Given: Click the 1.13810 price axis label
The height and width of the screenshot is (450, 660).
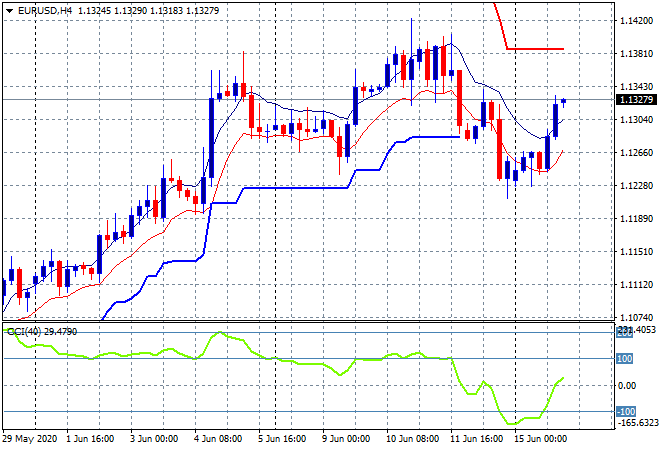Looking at the screenshot, I should pyautogui.click(x=637, y=53).
